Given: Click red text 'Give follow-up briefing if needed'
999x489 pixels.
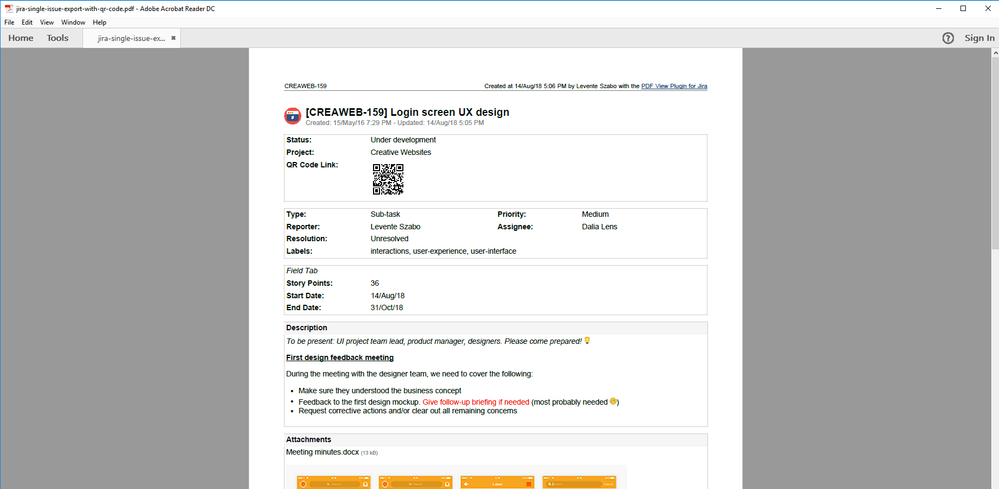Looking at the screenshot, I should click(x=476, y=402).
